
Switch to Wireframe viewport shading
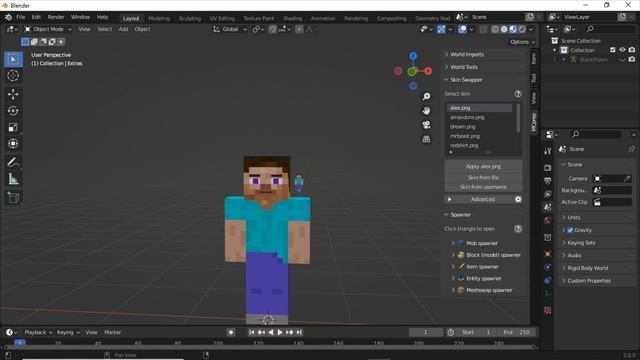coord(495,29)
